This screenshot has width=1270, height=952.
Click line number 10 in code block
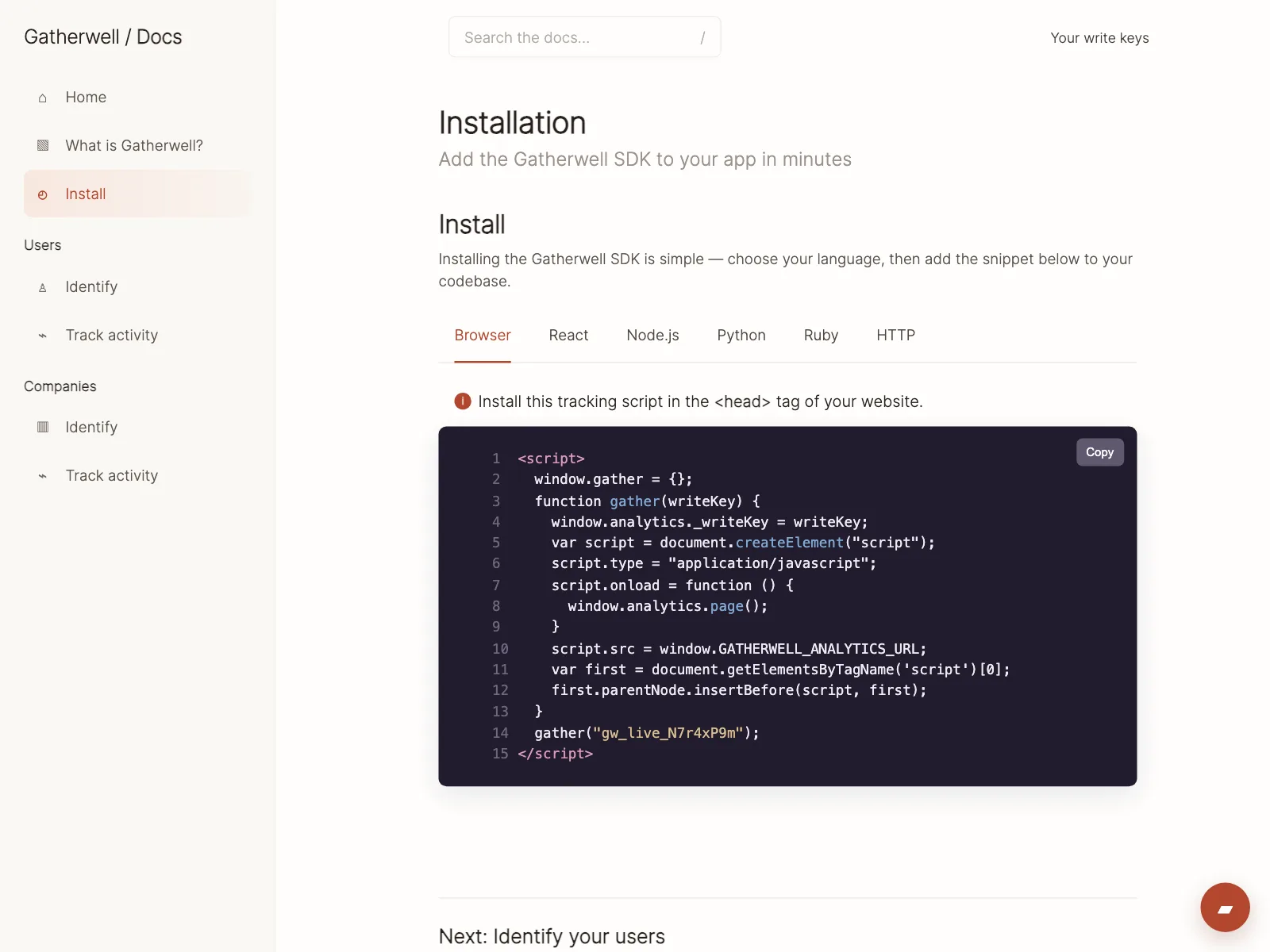pyautogui.click(x=500, y=649)
